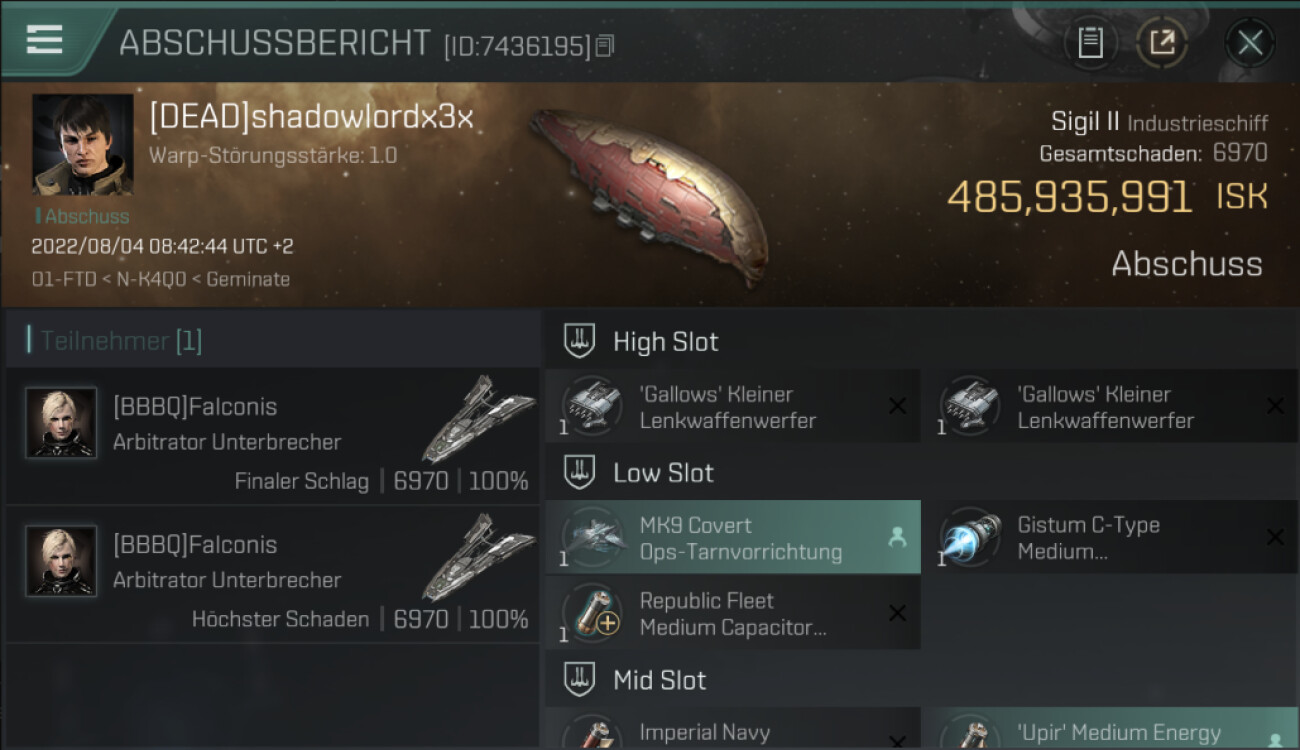This screenshot has height=750, width=1300.
Task: Open first 'Gallows' Kleiner Lenkwaffenwerfer item
Action: (733, 406)
